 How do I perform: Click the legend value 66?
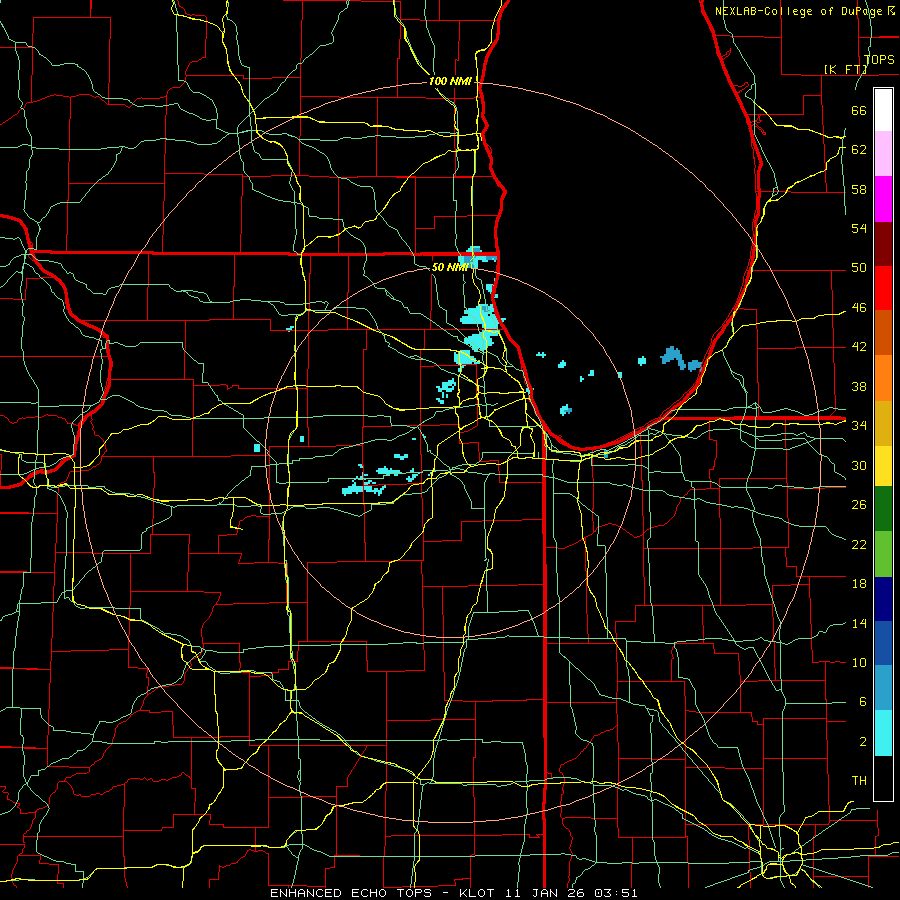click(x=859, y=110)
